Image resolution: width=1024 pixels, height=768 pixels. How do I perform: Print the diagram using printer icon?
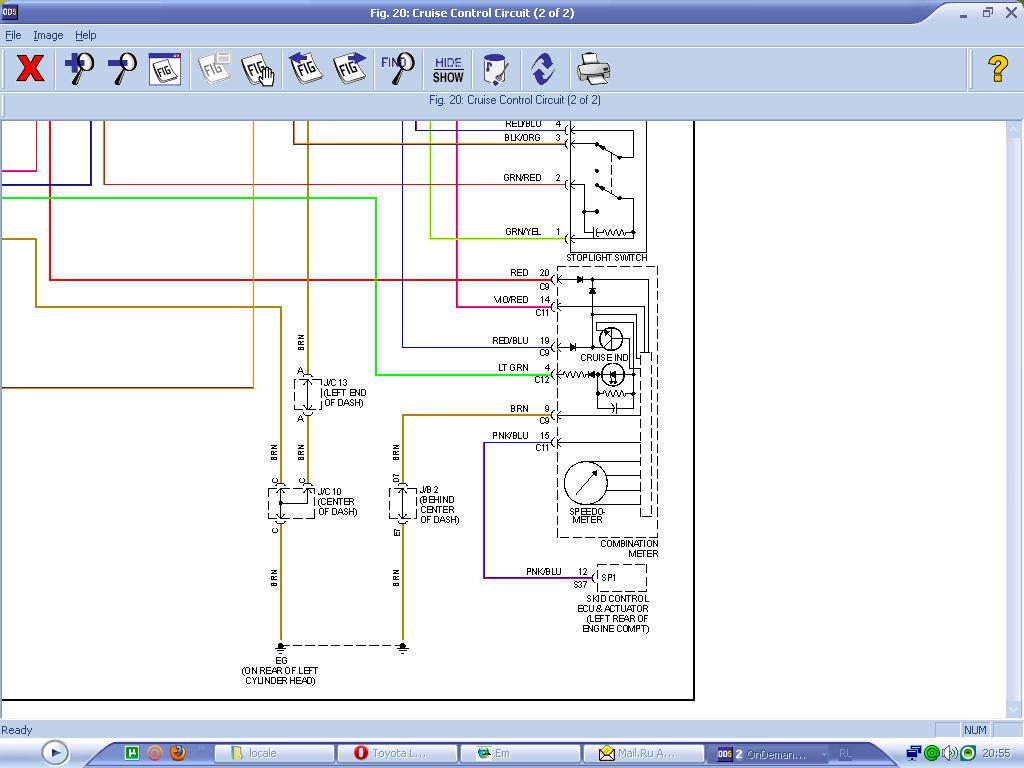(x=592, y=69)
